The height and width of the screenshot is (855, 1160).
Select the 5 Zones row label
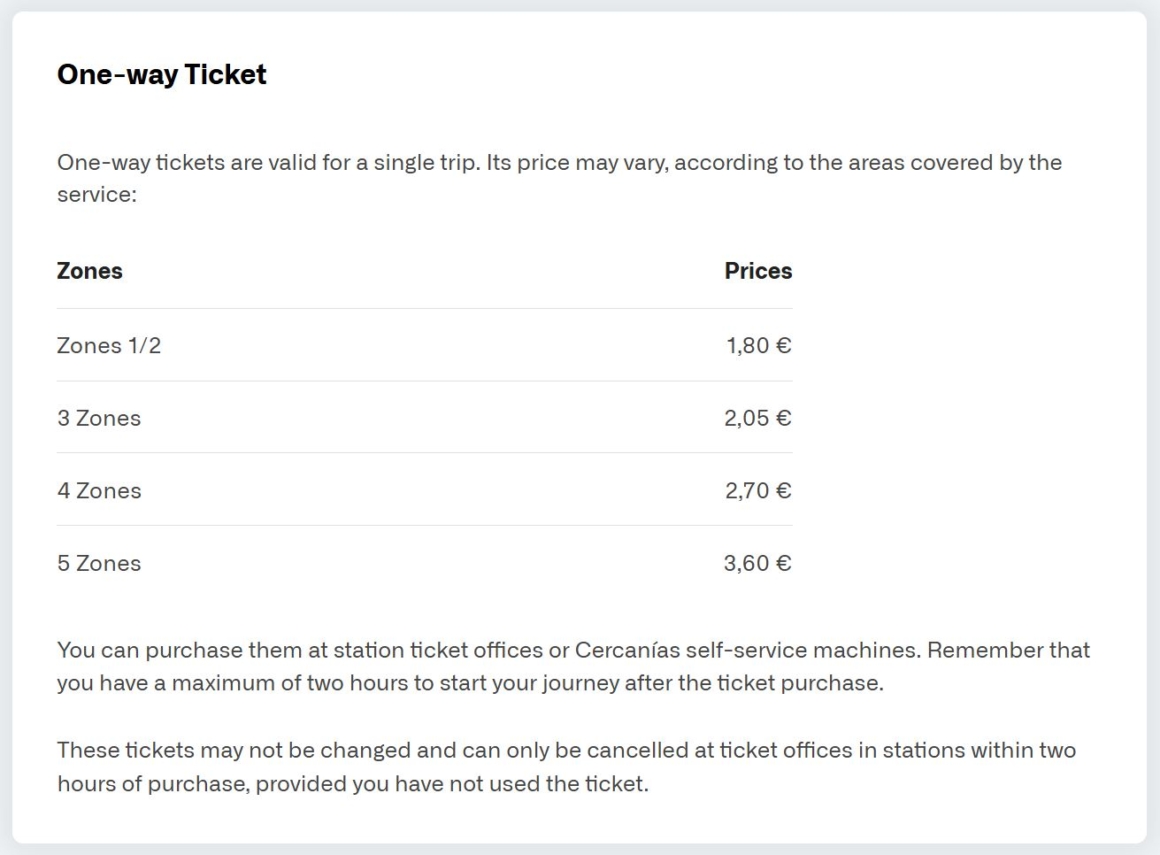(99, 563)
